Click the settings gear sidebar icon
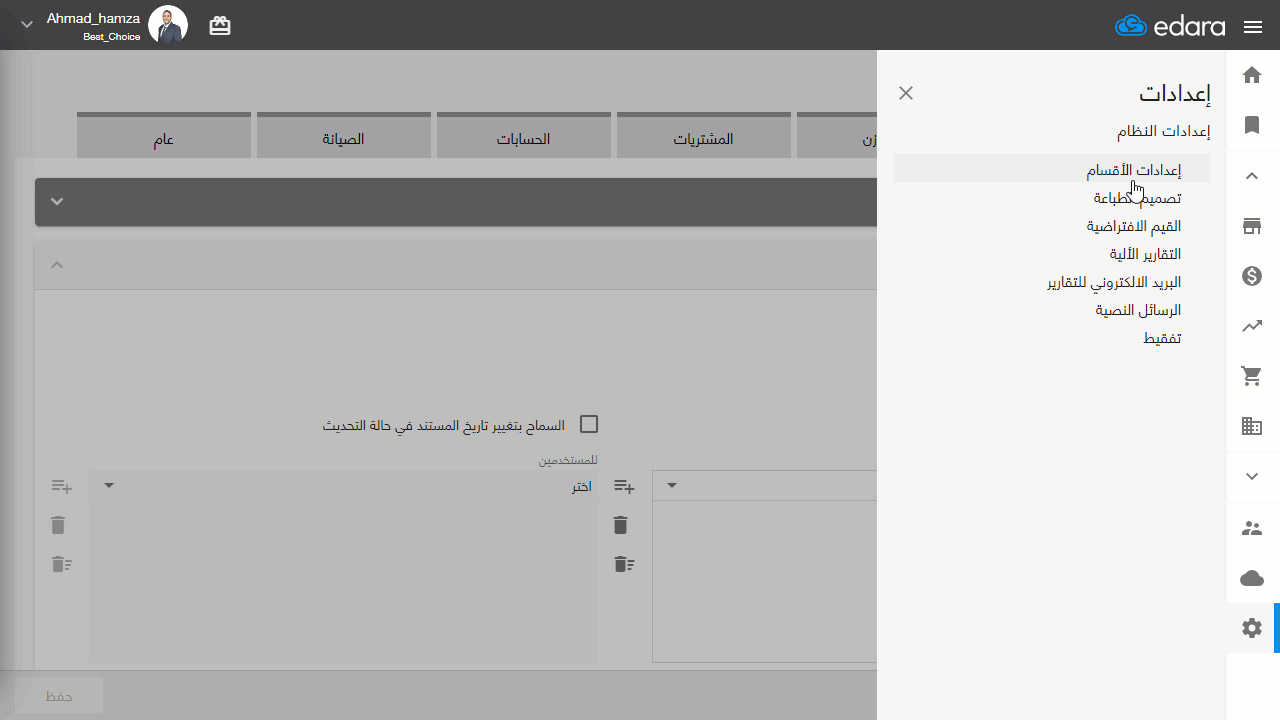The height and width of the screenshot is (720, 1280). [1252, 628]
